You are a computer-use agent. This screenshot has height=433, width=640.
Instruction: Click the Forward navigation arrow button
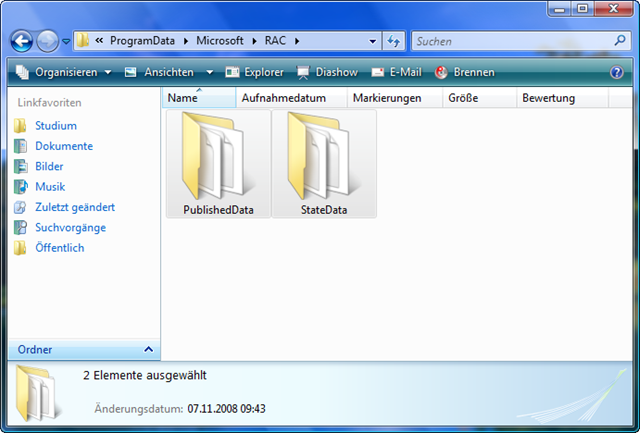[48, 41]
